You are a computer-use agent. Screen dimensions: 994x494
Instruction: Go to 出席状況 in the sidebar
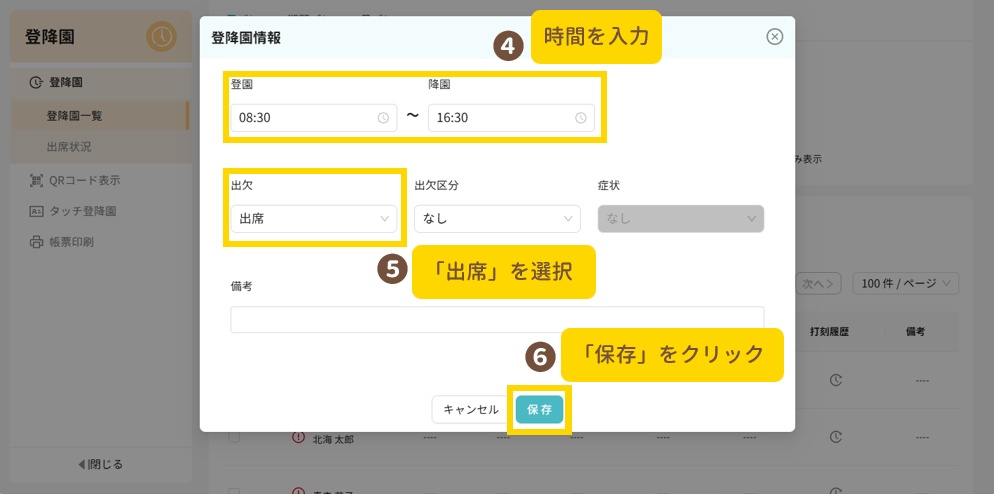[69, 147]
